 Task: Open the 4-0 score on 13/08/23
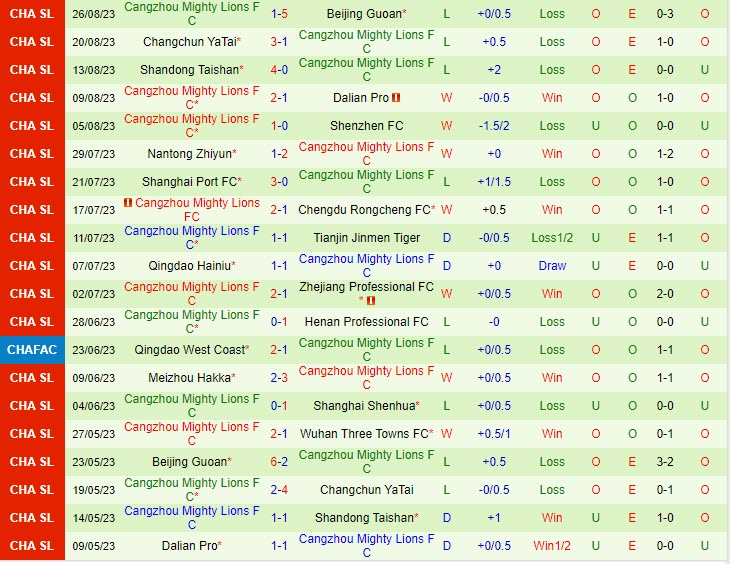[x=279, y=70]
